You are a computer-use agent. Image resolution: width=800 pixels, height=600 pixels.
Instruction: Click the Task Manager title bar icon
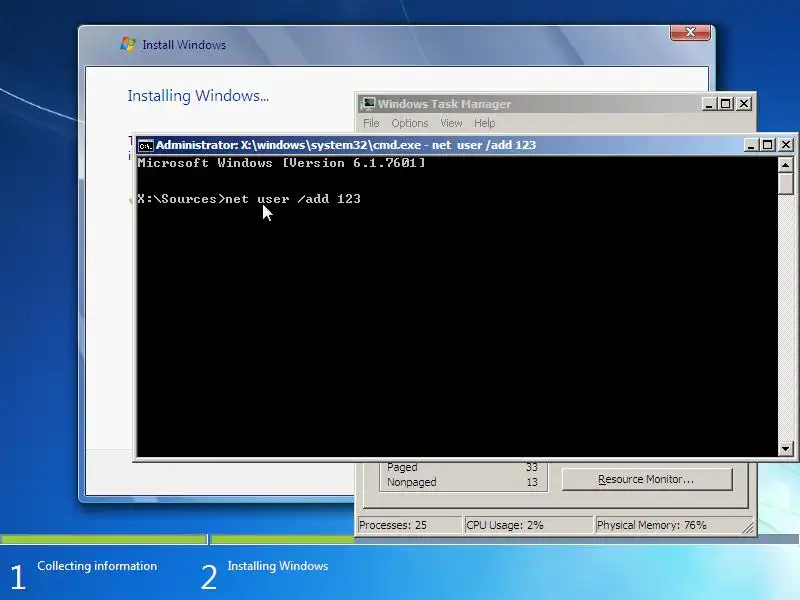(x=367, y=104)
